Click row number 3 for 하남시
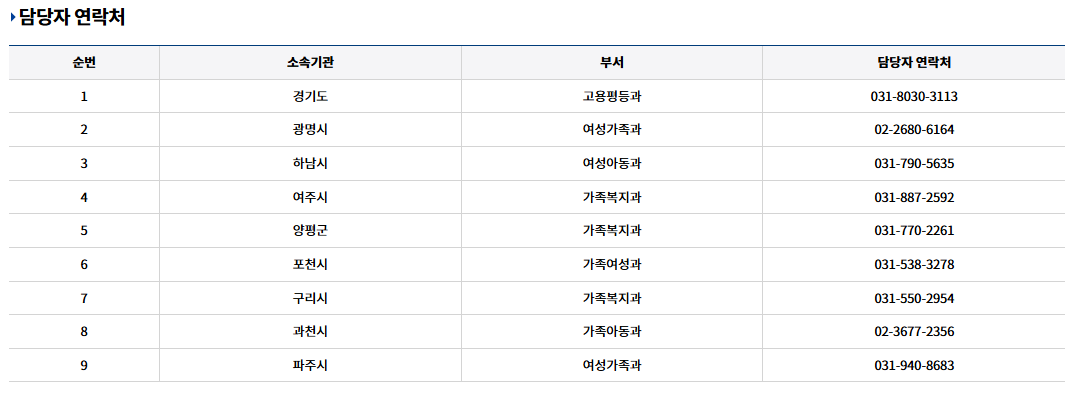Image resolution: width=1076 pixels, height=393 pixels. coord(84,164)
